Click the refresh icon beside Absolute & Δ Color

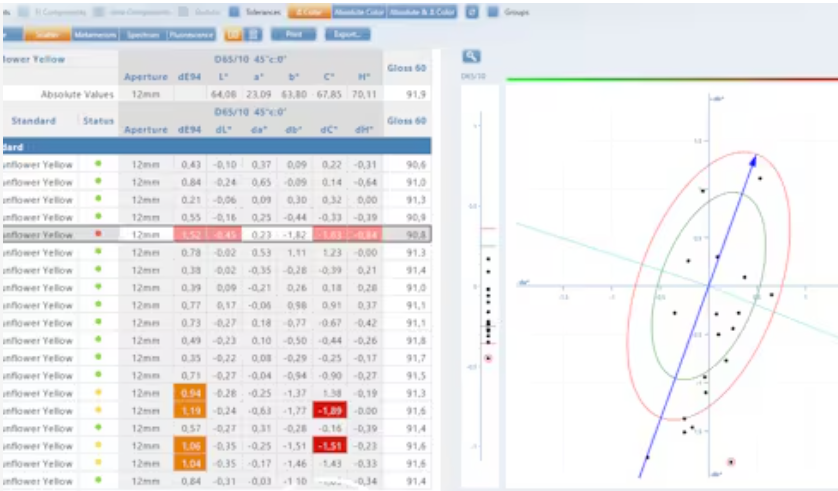pos(472,12)
